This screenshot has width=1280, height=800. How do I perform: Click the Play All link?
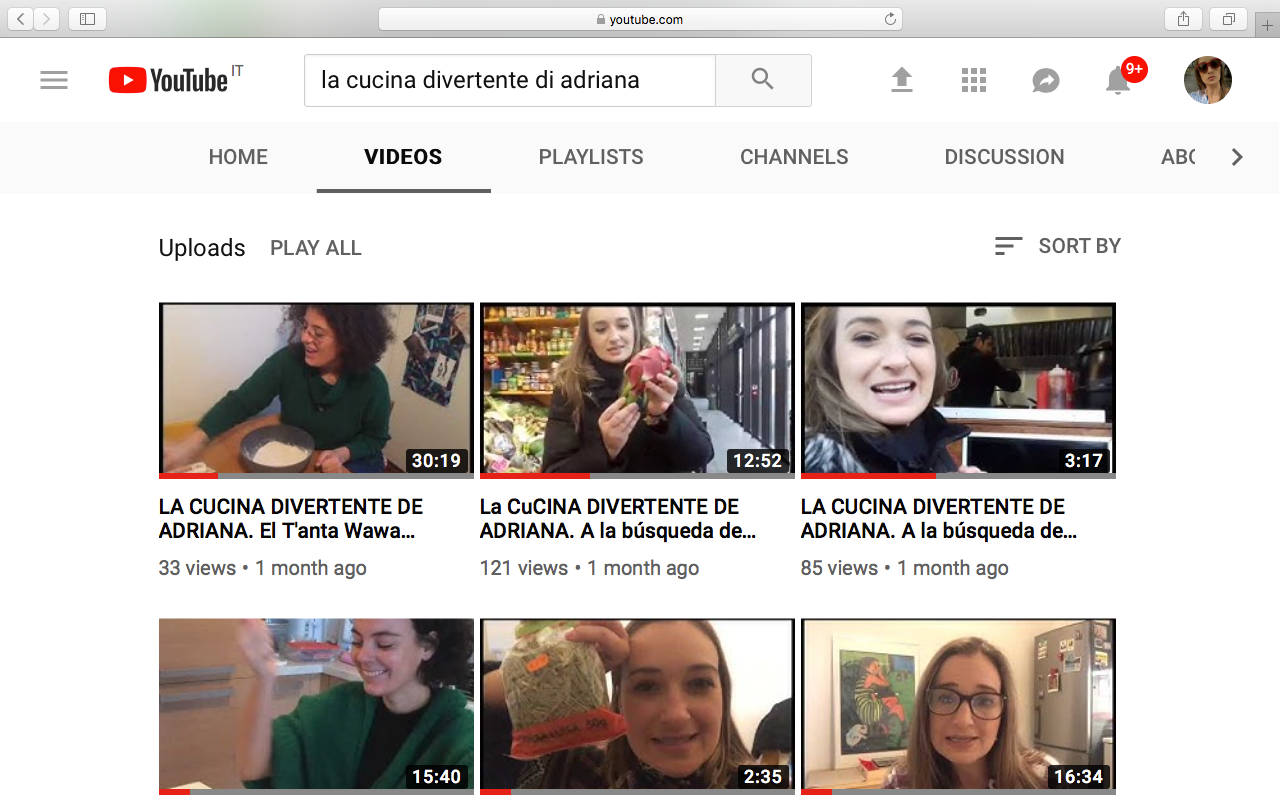click(x=315, y=248)
